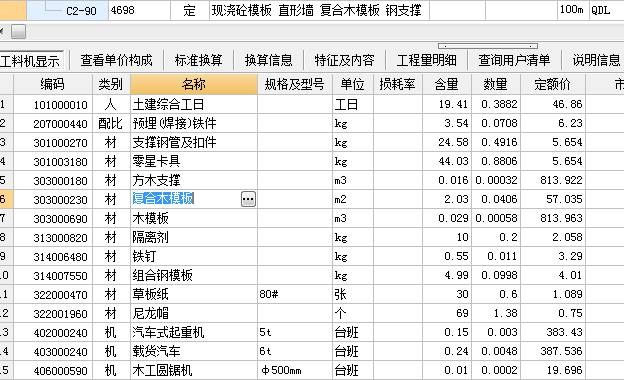Click the 含量 column header
The height and width of the screenshot is (380, 624).
447,84
